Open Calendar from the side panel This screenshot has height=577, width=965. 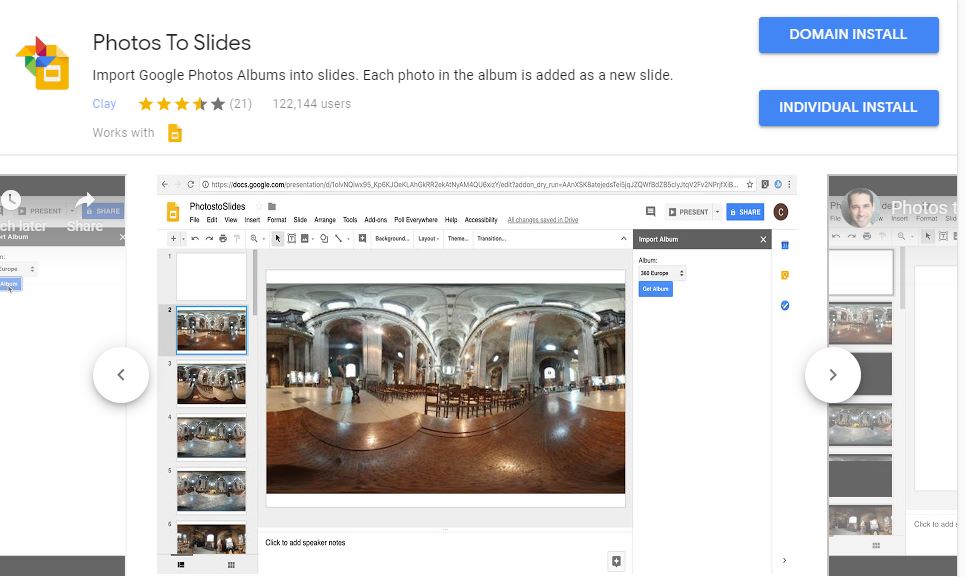[784, 245]
